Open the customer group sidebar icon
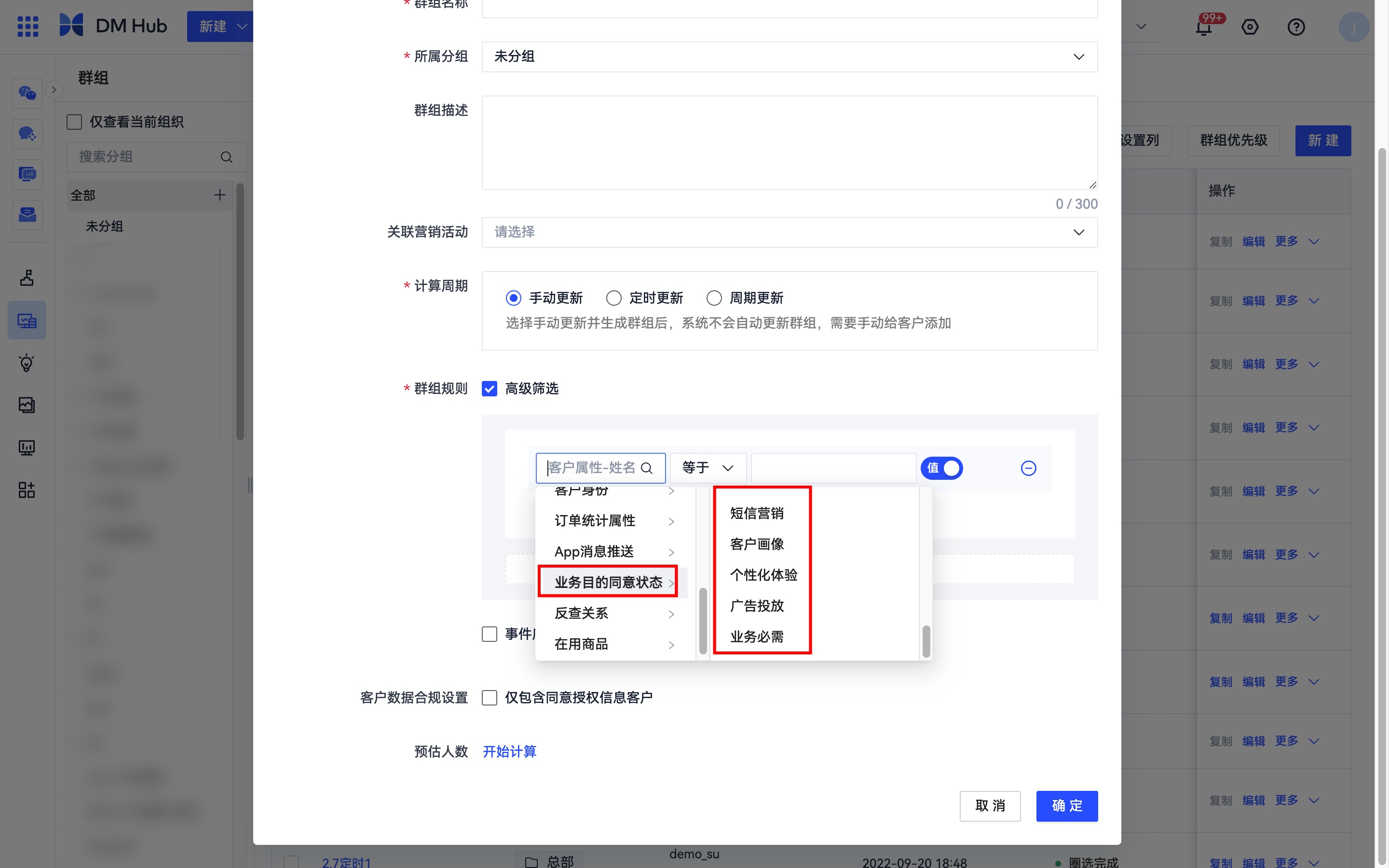1389x868 pixels. tap(27, 320)
